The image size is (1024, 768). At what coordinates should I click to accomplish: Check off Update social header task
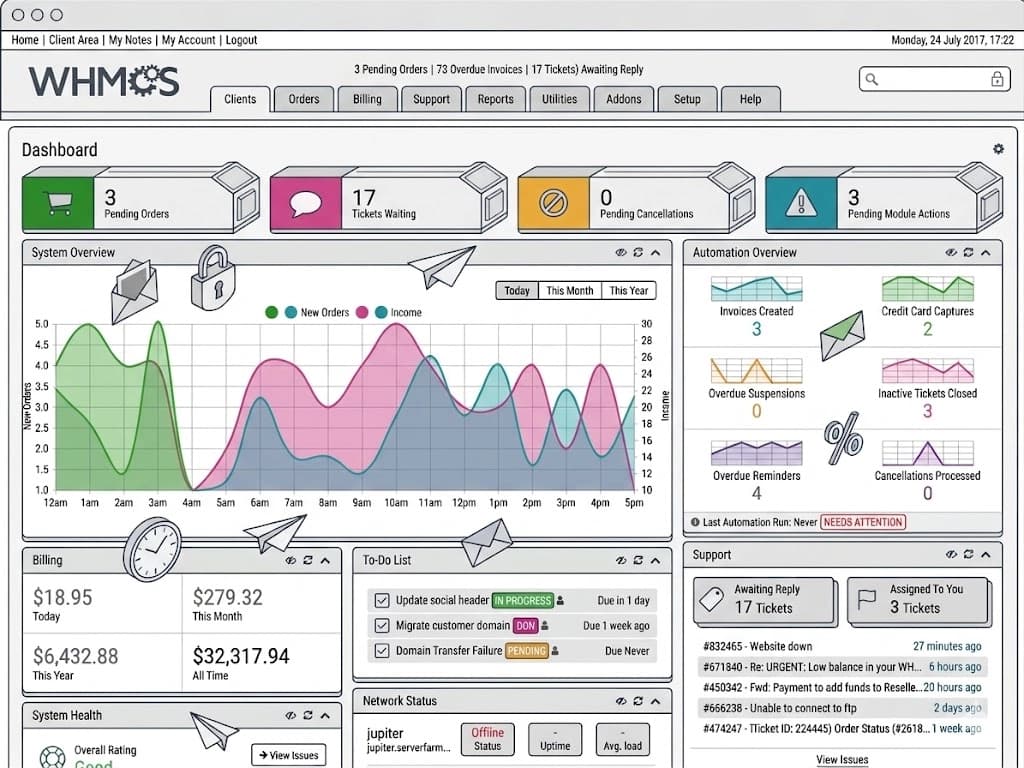click(x=382, y=600)
